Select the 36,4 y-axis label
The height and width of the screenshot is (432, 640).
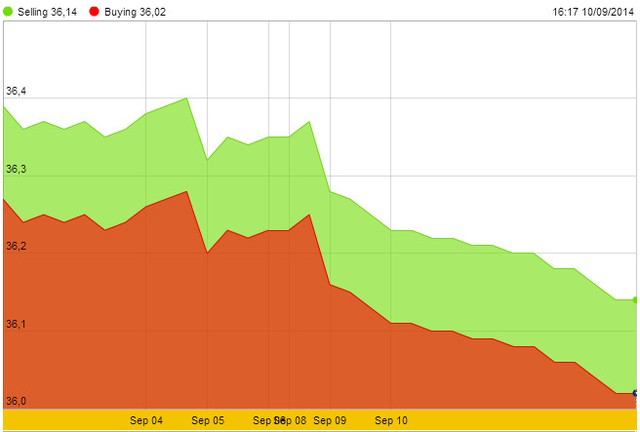(x=16, y=92)
